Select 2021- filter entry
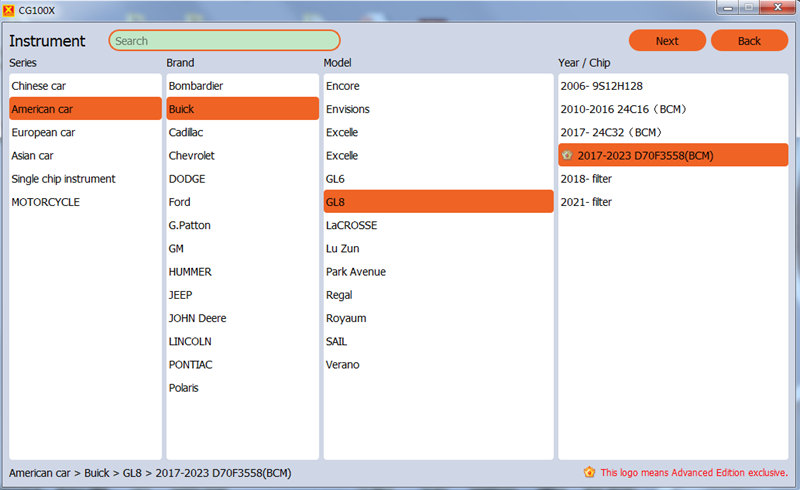The image size is (800, 490). pos(586,202)
